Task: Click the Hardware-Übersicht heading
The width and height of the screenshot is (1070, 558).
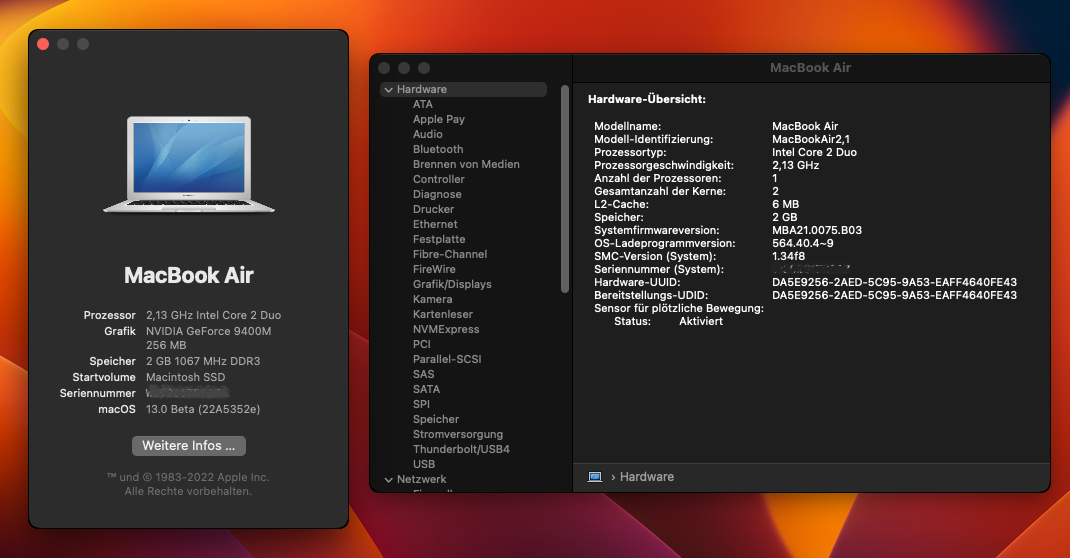Action: click(x=646, y=100)
